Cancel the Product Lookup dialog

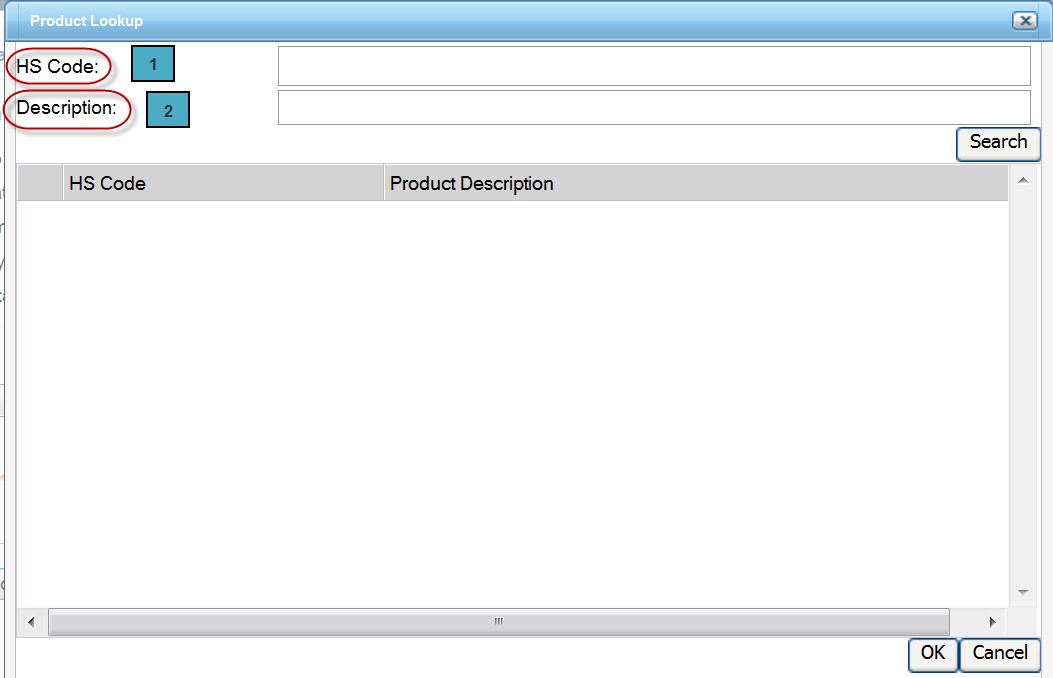point(1000,654)
